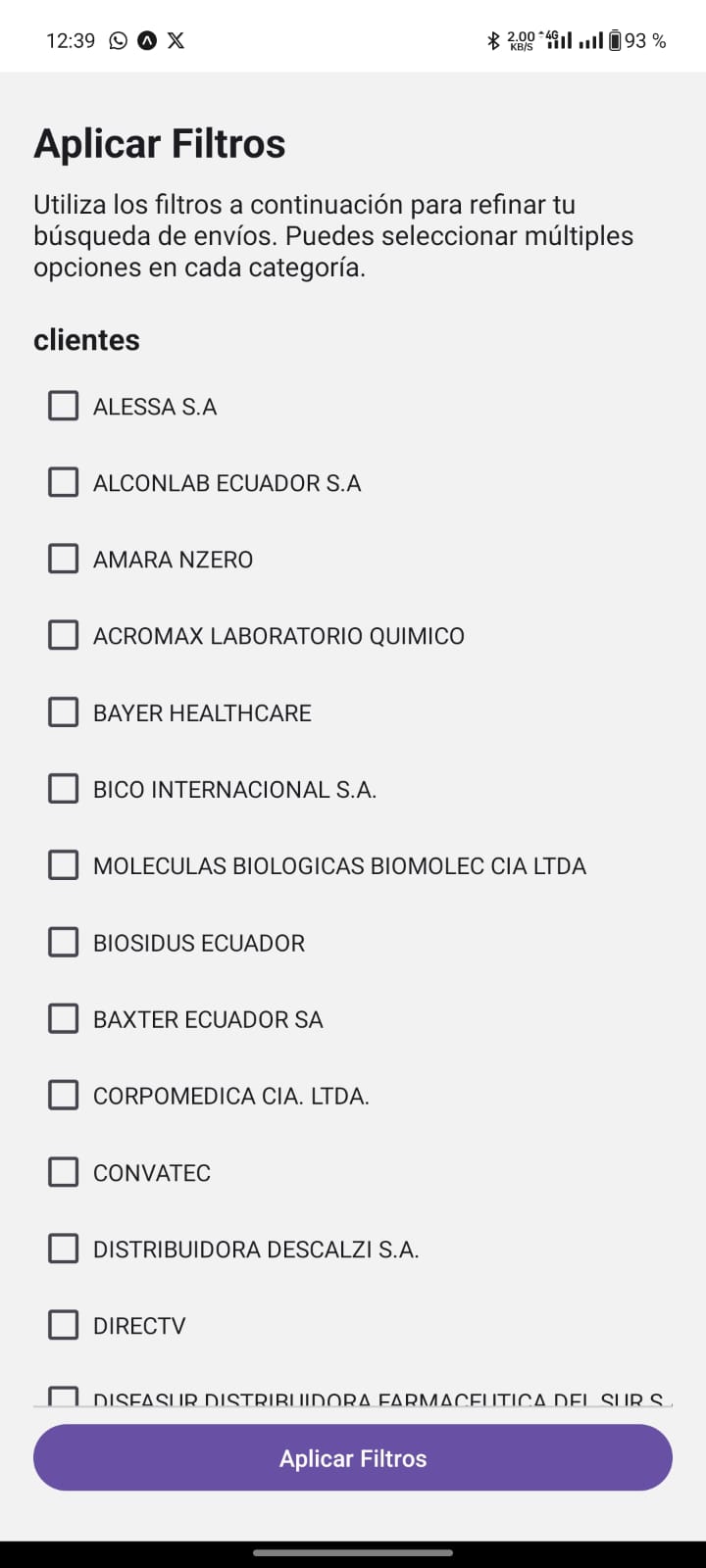Check the BAYER HEALTHCARE checkbox

pyautogui.click(x=64, y=712)
